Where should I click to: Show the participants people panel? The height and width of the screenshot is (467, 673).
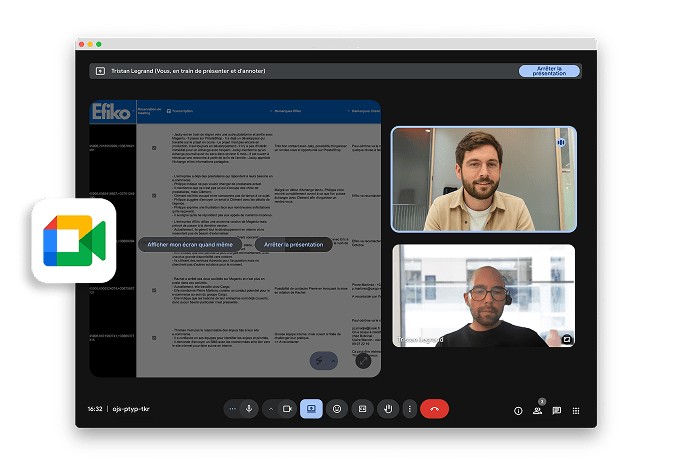coord(537,410)
